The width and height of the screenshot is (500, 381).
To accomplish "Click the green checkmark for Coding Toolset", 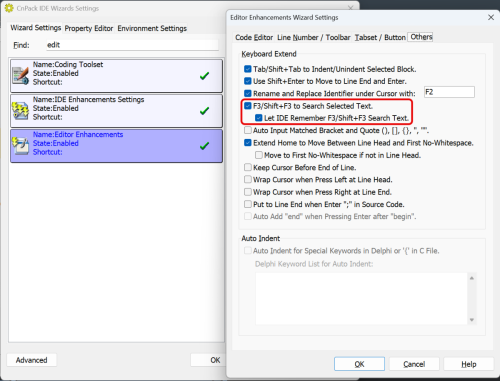I will [204, 76].
